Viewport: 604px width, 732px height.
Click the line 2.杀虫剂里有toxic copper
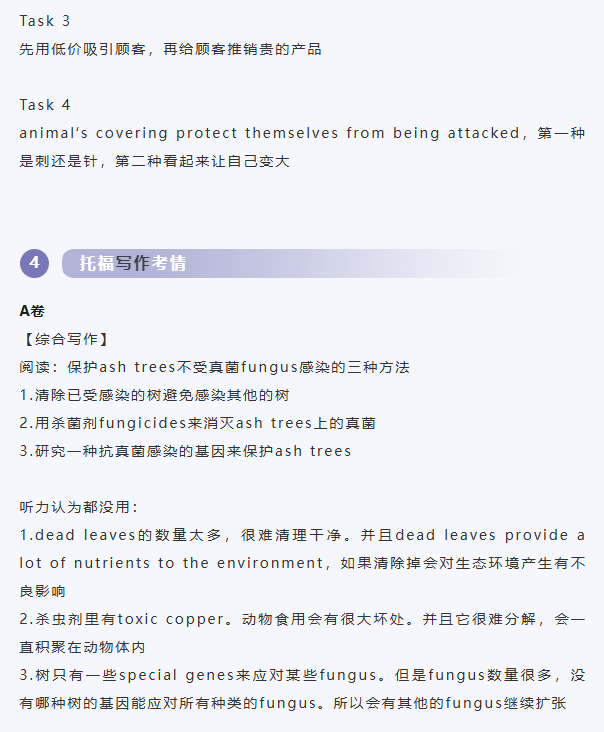click(302, 619)
